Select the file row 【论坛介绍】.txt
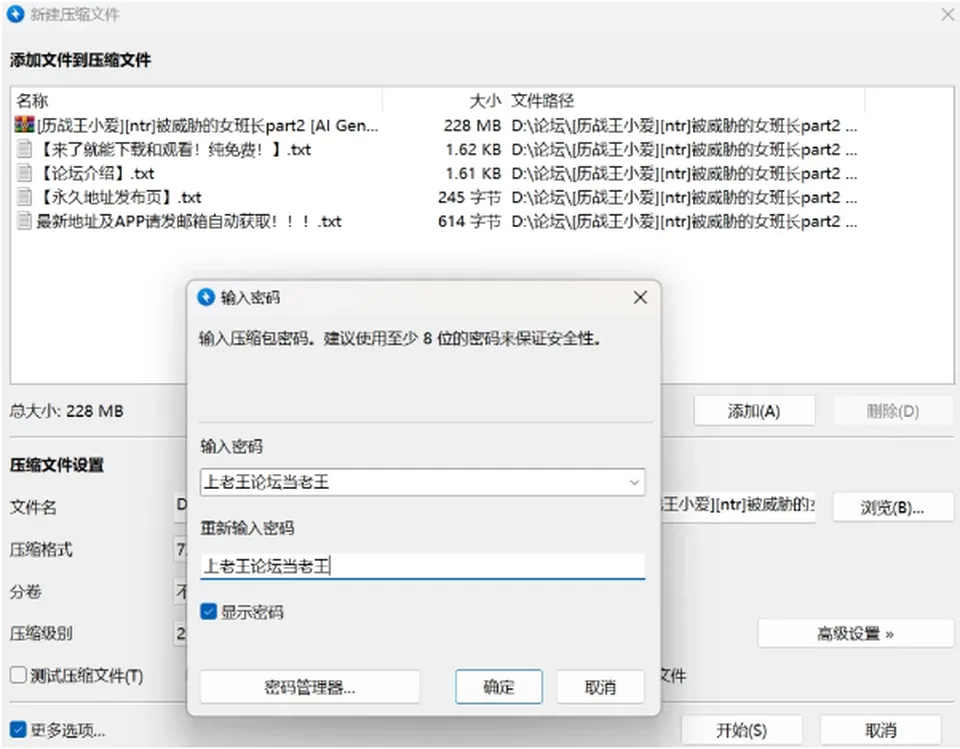The height and width of the screenshot is (749, 960). coord(436,173)
